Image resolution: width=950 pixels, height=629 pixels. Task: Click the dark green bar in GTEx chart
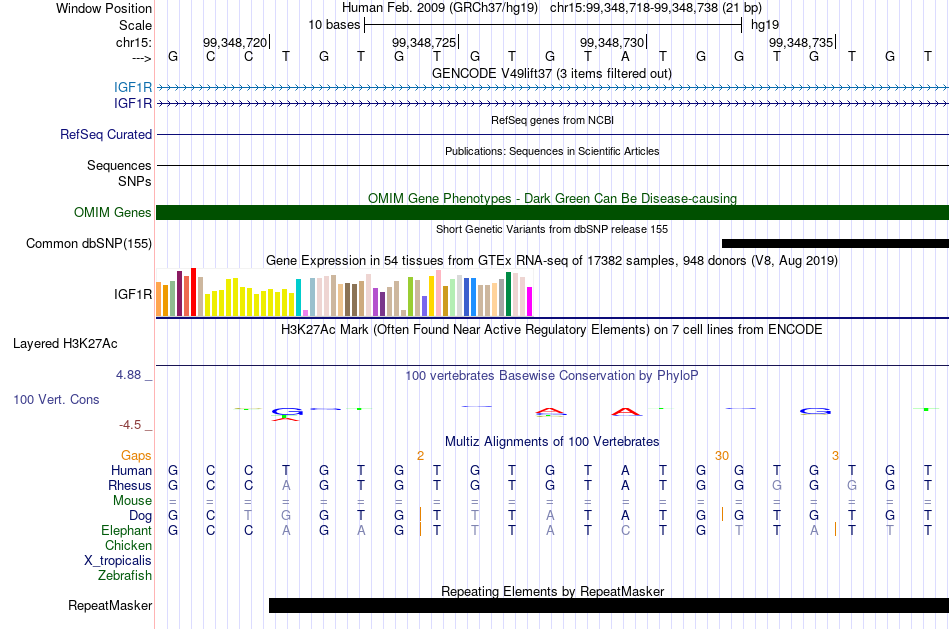point(508,294)
